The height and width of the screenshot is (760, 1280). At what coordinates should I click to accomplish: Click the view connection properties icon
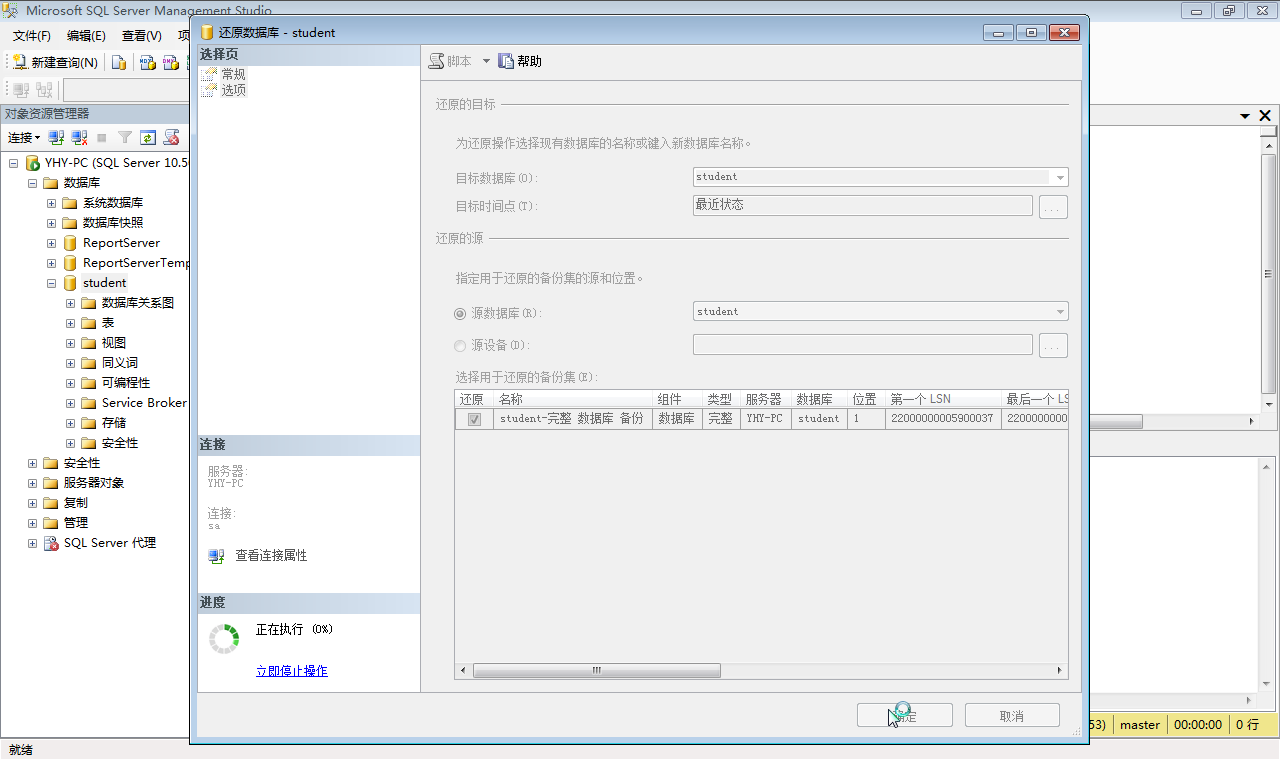point(216,556)
